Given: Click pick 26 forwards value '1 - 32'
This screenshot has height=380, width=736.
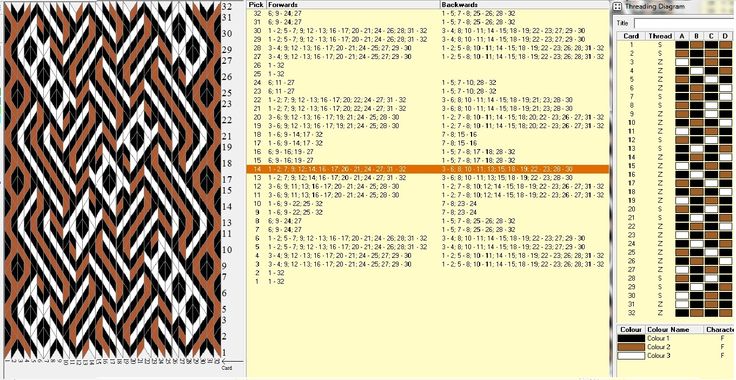Looking at the screenshot, I should coord(276,65).
